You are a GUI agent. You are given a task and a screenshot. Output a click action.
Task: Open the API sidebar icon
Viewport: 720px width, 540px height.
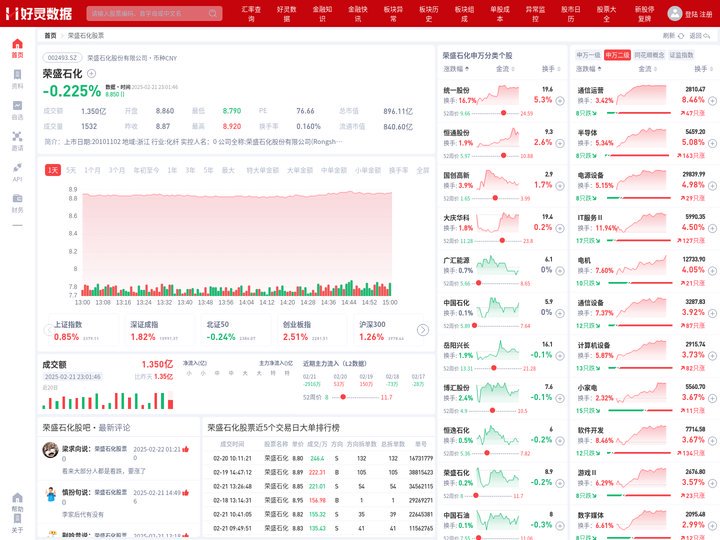coord(17,167)
